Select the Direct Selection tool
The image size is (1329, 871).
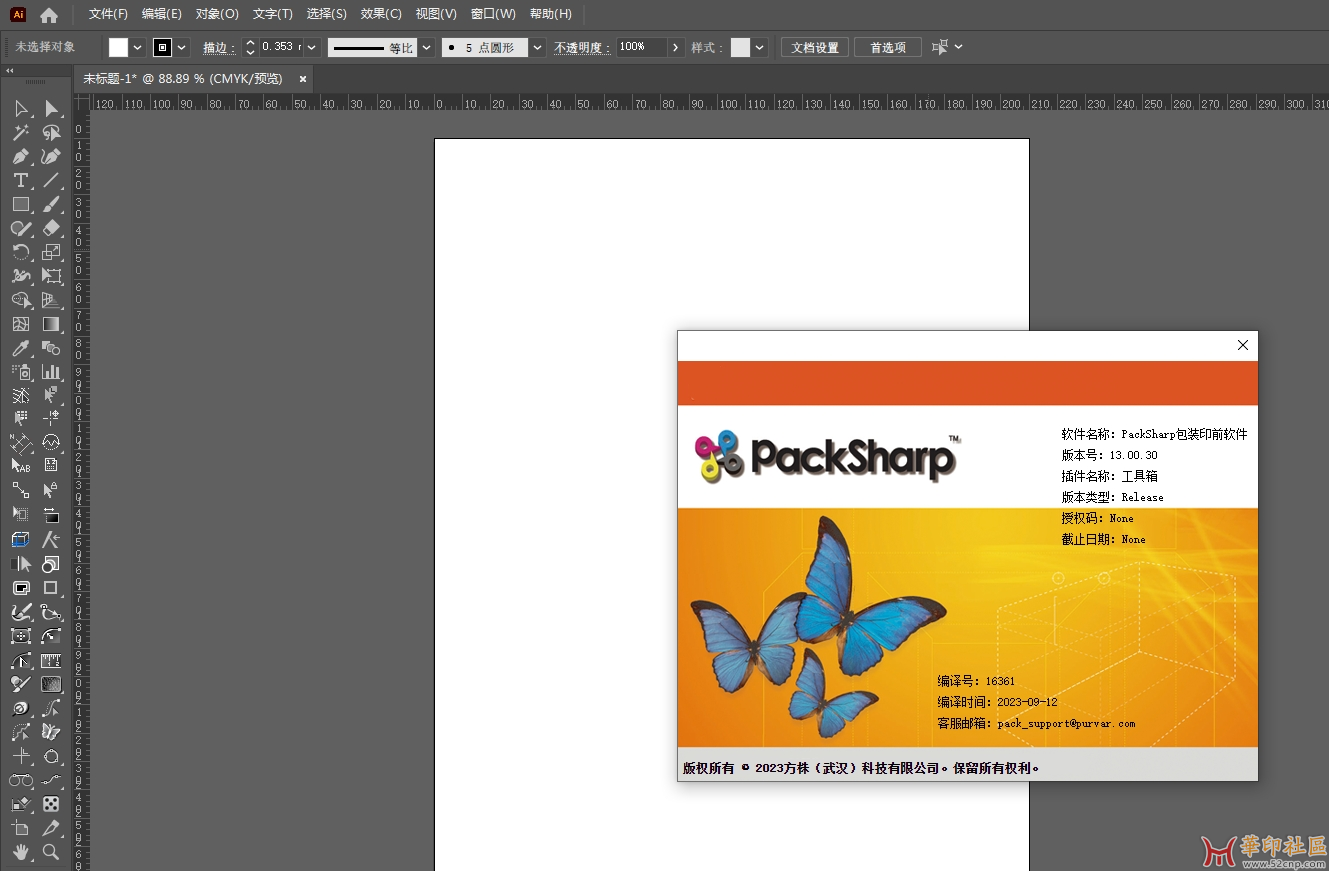[51, 108]
